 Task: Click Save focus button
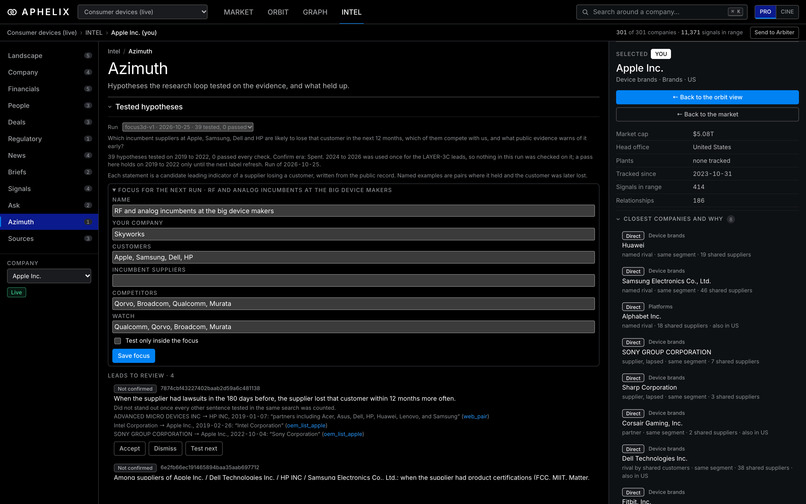pos(133,356)
